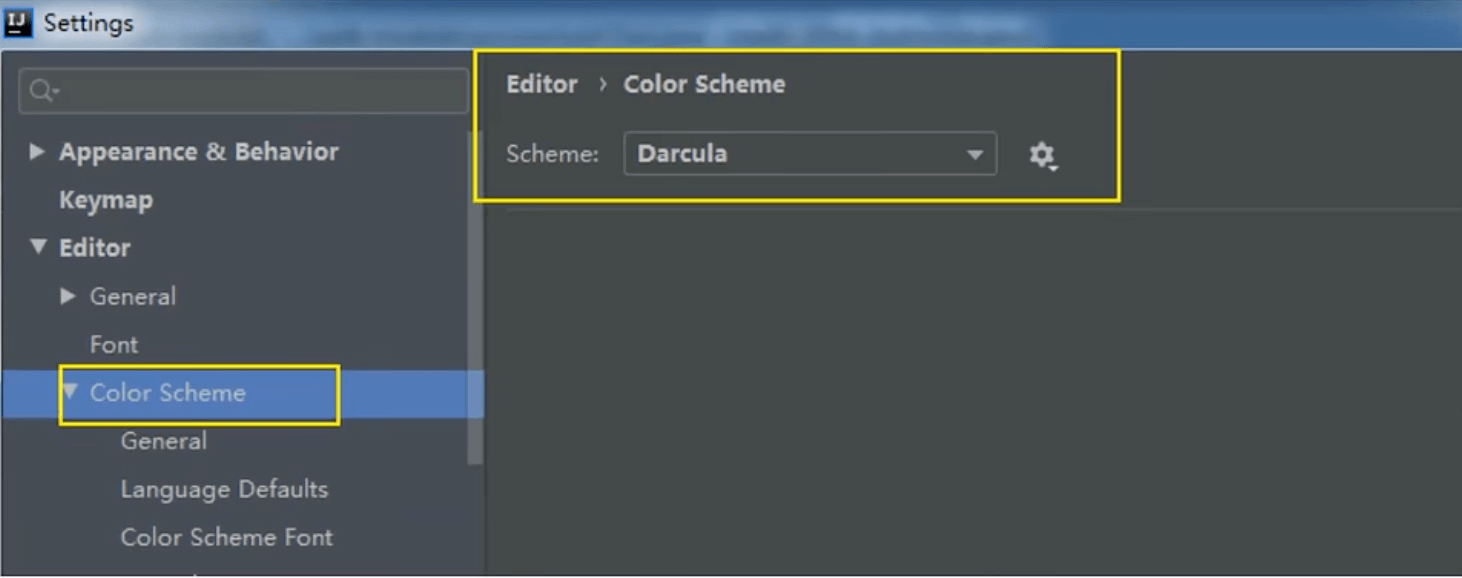The width and height of the screenshot is (1462, 578).
Task: Select Color Scheme in the sidebar tree
Action: [168, 393]
